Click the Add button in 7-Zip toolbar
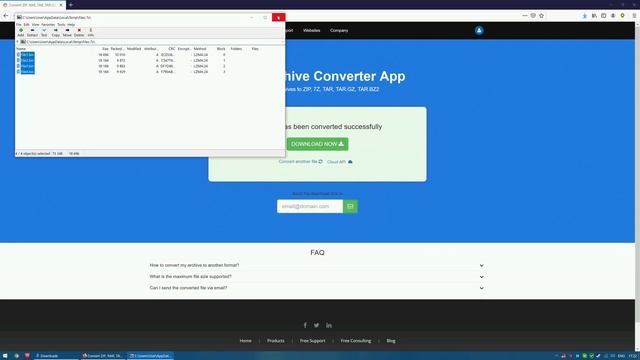This screenshot has width=640, height=360. (21, 32)
